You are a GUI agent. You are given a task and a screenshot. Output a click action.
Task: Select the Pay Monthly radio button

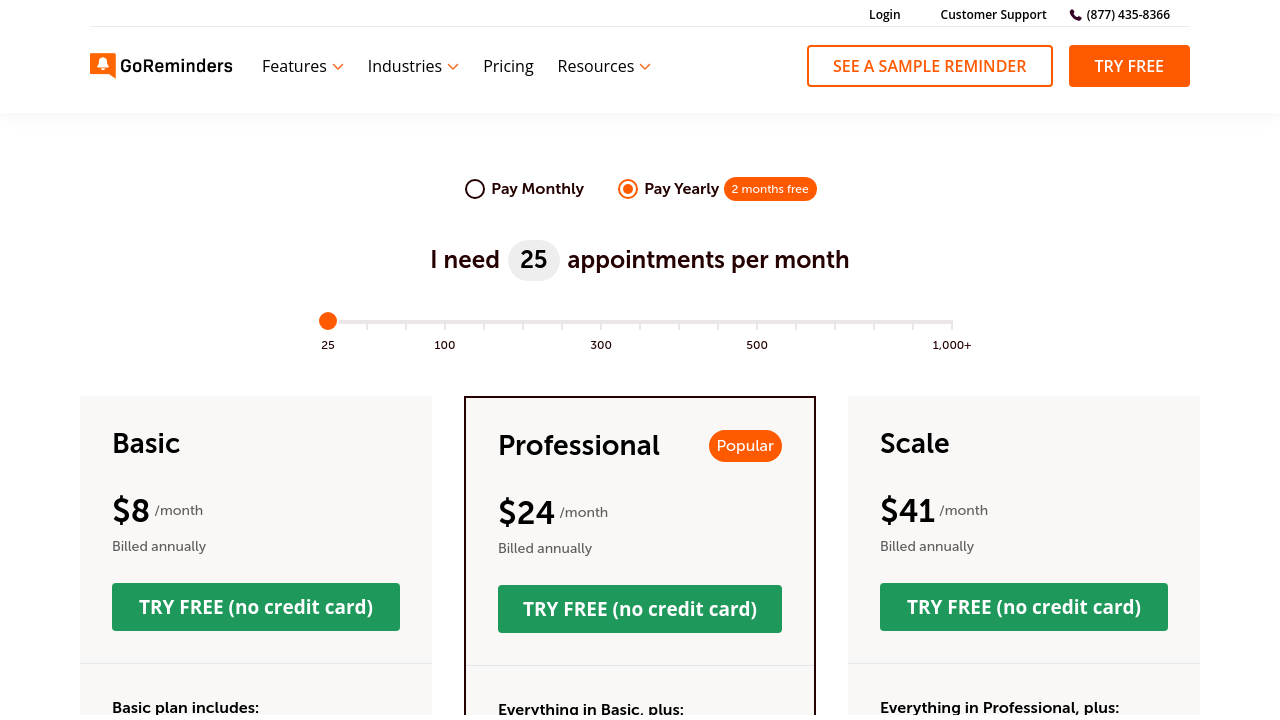475,189
